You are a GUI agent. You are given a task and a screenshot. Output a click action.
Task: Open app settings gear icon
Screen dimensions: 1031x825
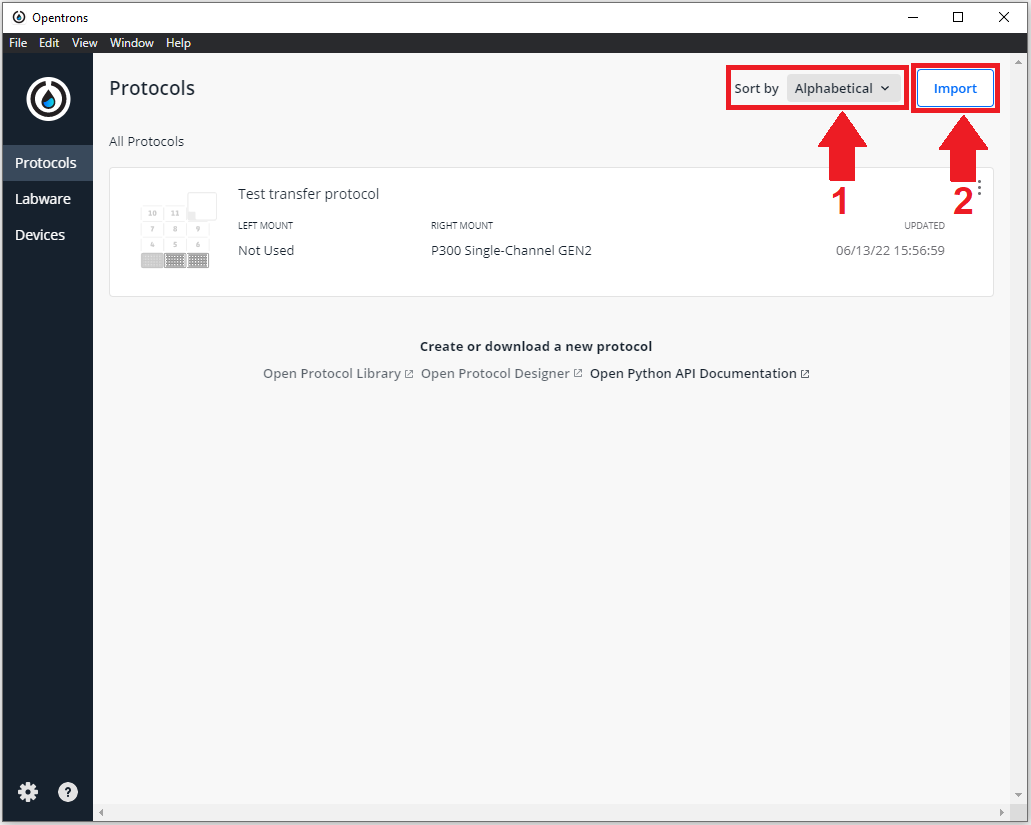coord(28,792)
